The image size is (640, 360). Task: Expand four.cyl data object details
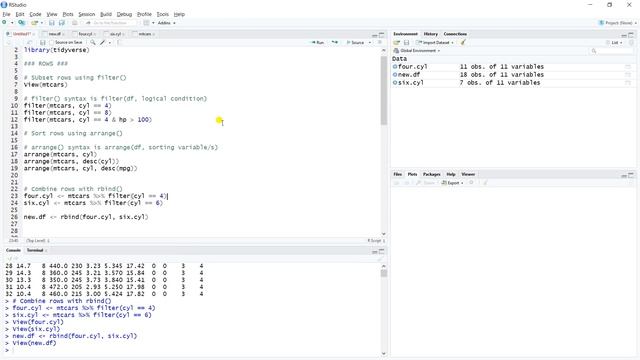[395, 67]
